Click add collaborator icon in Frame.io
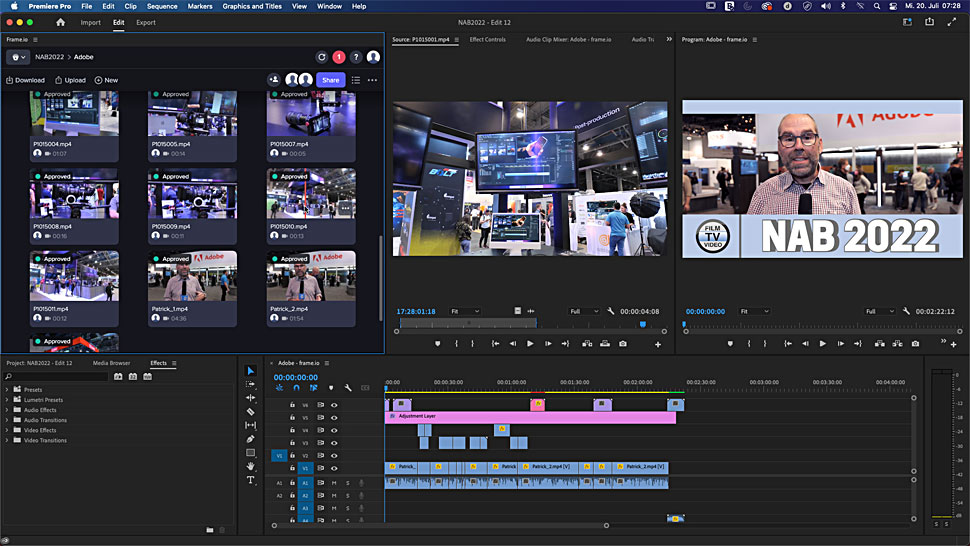 [274, 80]
